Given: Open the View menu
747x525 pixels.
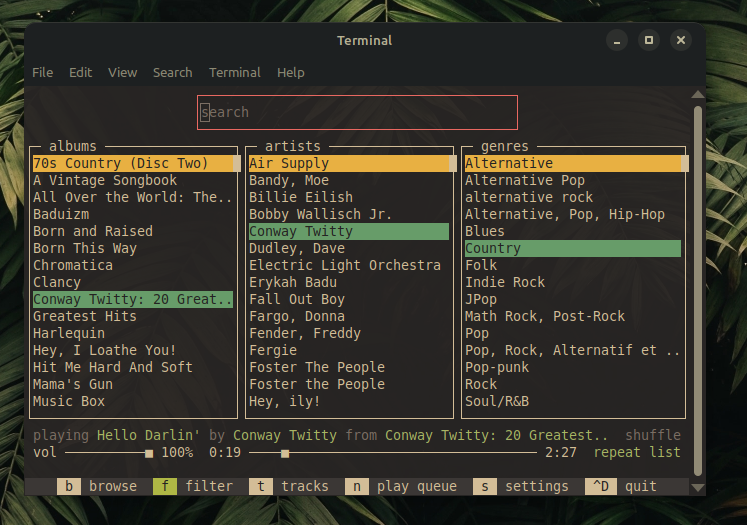Looking at the screenshot, I should 122,72.
